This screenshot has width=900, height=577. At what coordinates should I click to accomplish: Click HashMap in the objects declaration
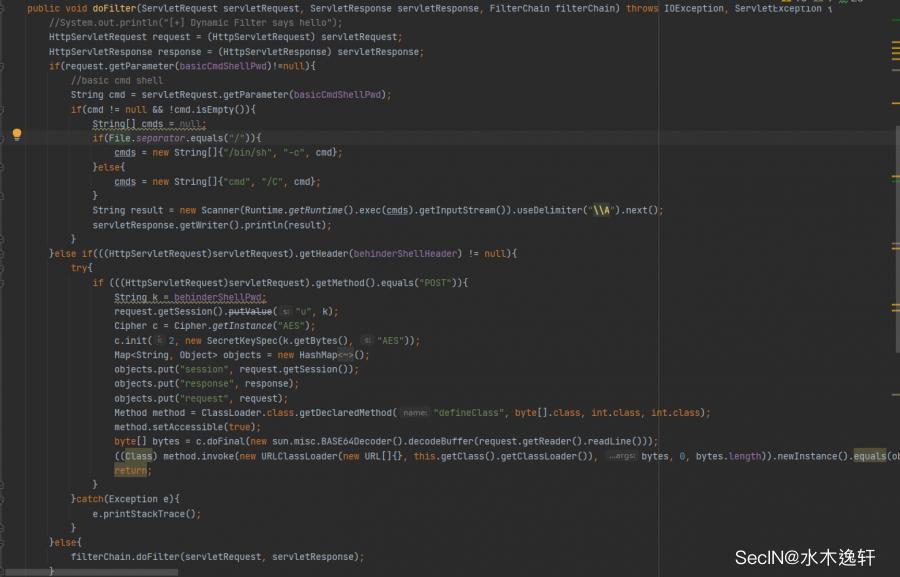(x=318, y=355)
